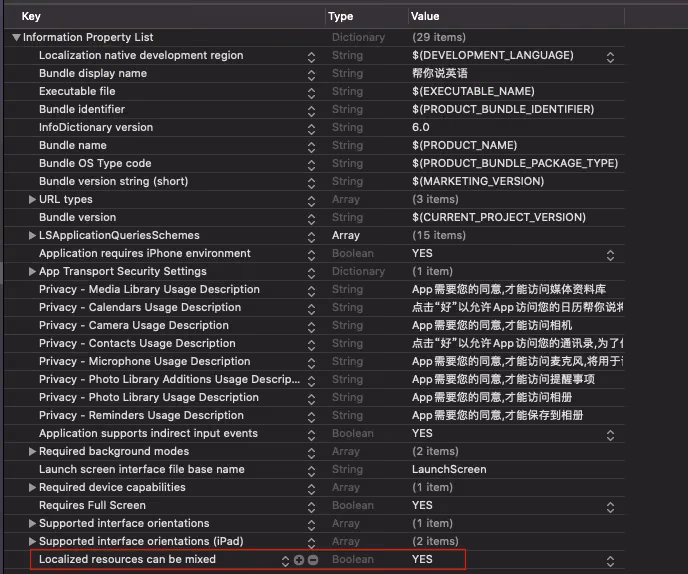
Task: Expand Supported interface orientations (iPad) row
Action: tap(33, 542)
